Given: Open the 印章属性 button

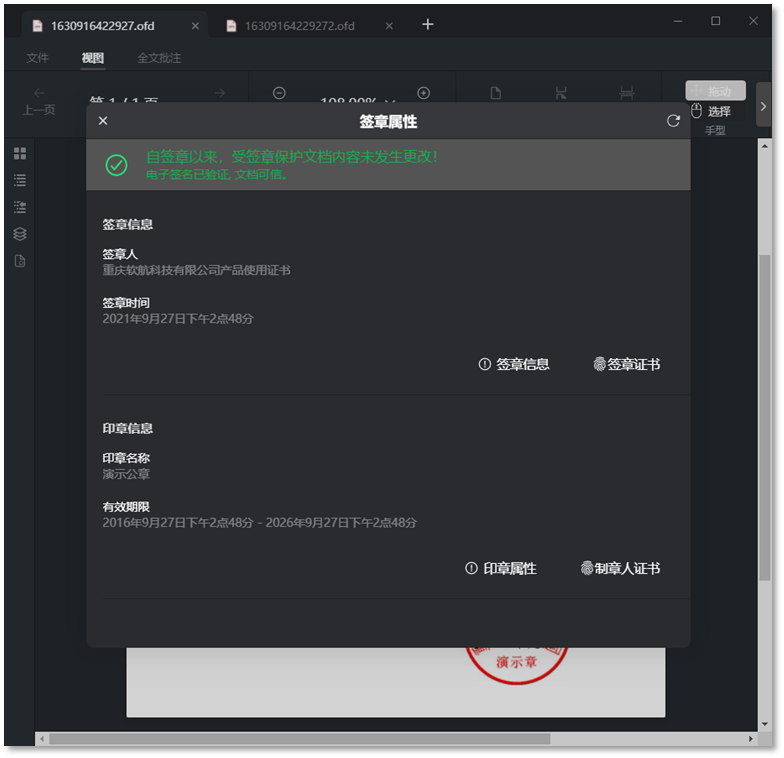Looking at the screenshot, I should point(500,568).
